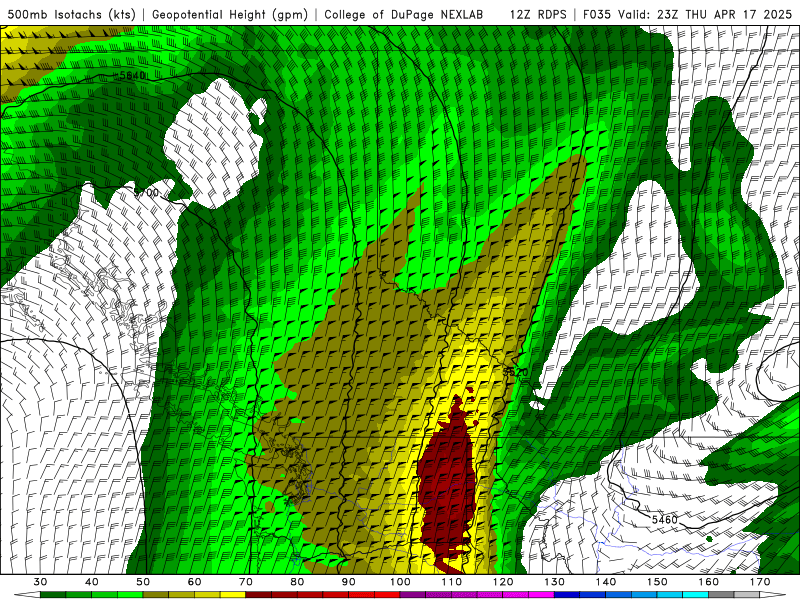Click the 'Valid: 23Z THU APR 17 2025' text

tap(705, 14)
